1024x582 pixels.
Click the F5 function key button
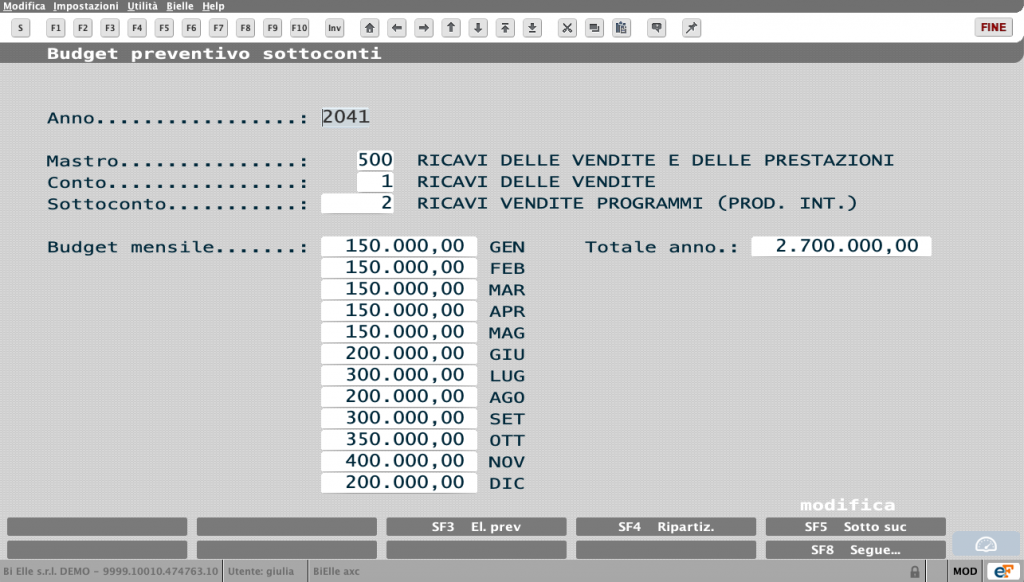(x=164, y=28)
